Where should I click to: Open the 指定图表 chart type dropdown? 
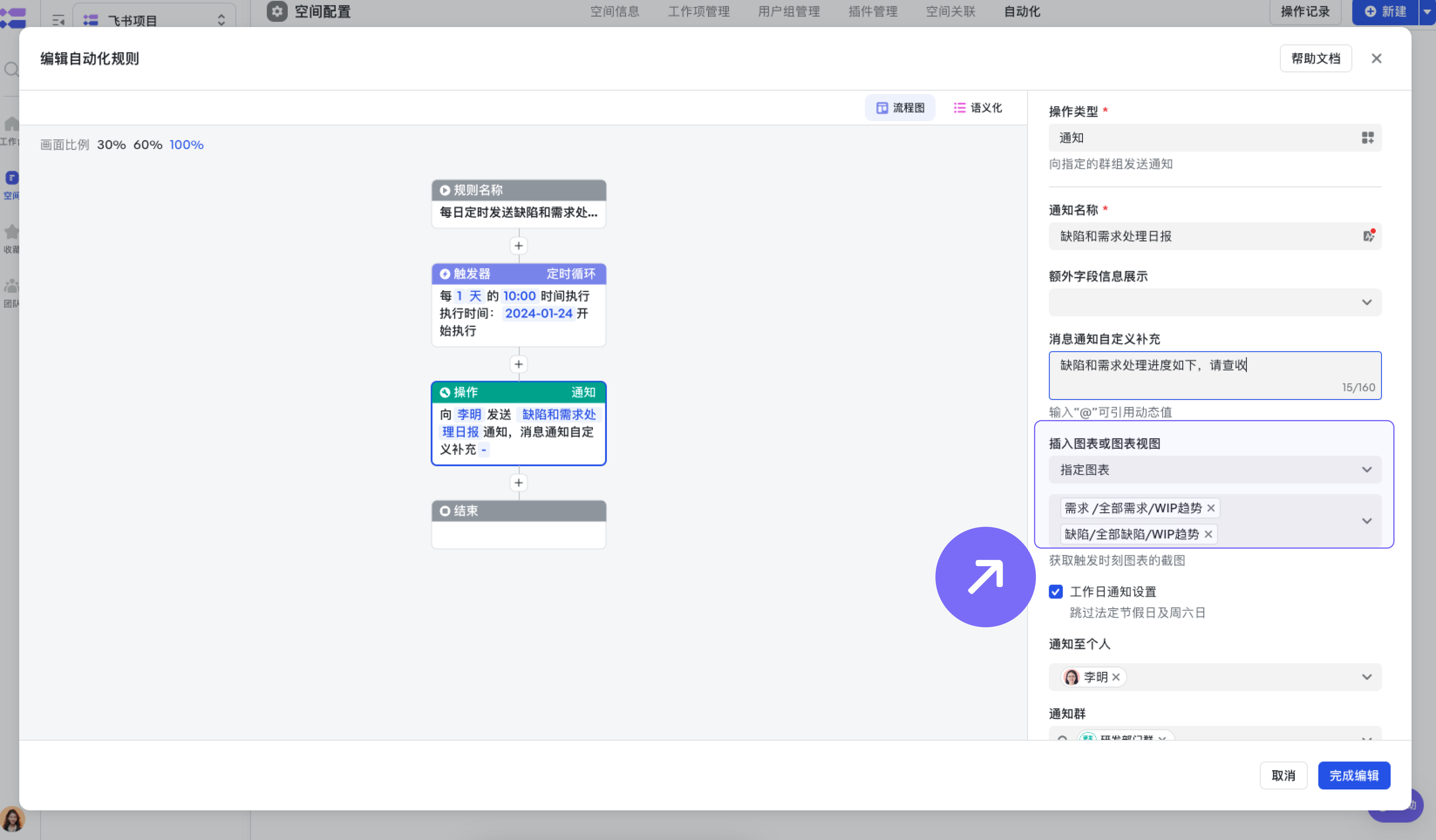pos(1215,470)
